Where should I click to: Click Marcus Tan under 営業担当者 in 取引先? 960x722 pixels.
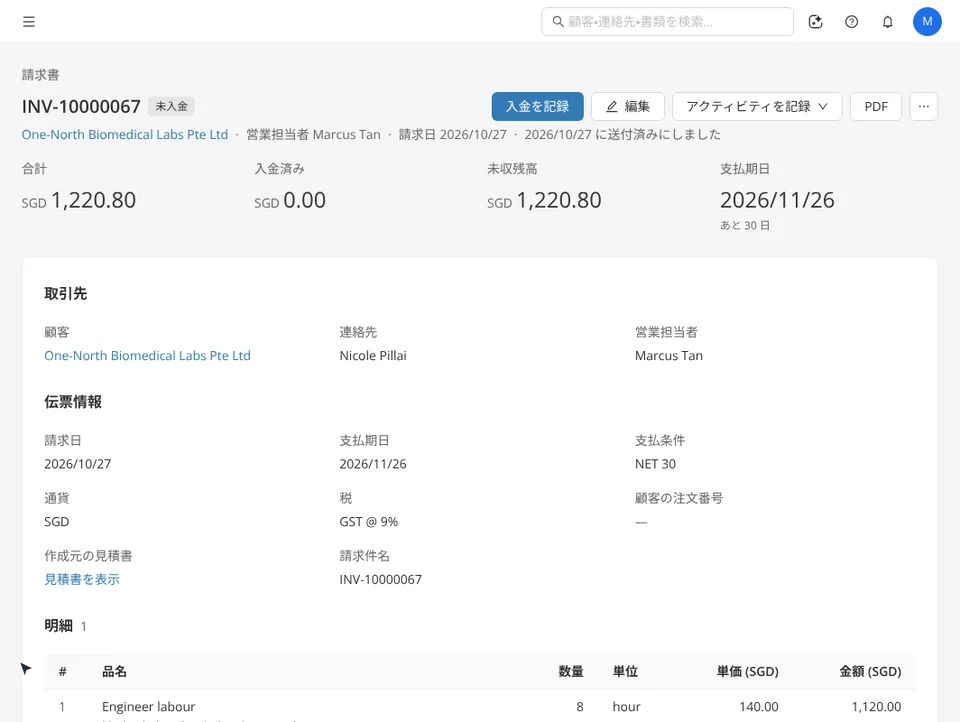coord(669,356)
